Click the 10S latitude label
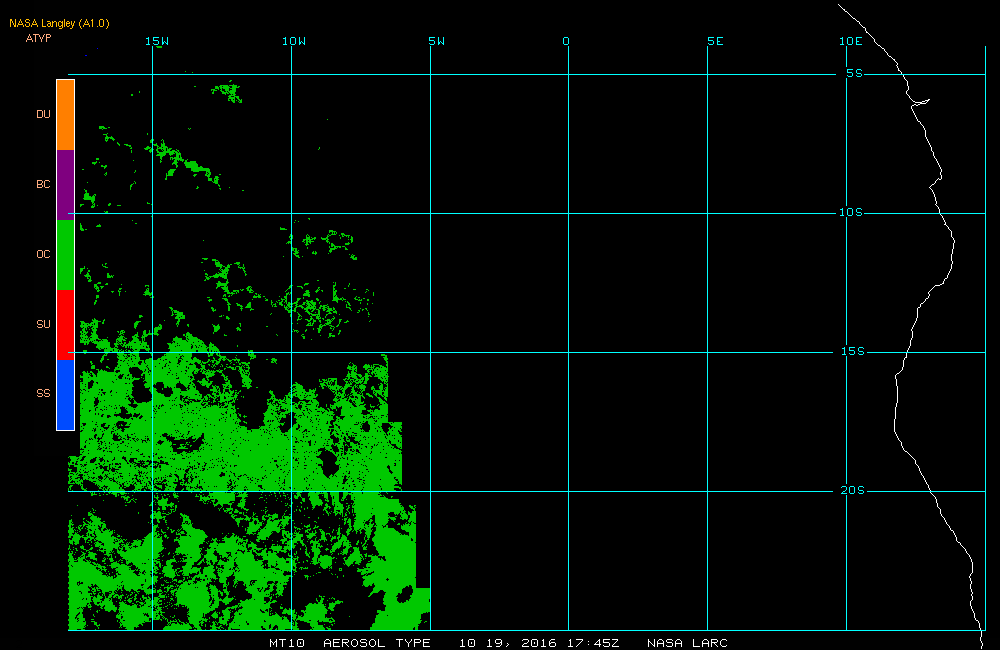The width and height of the screenshot is (1000, 650). 851,212
